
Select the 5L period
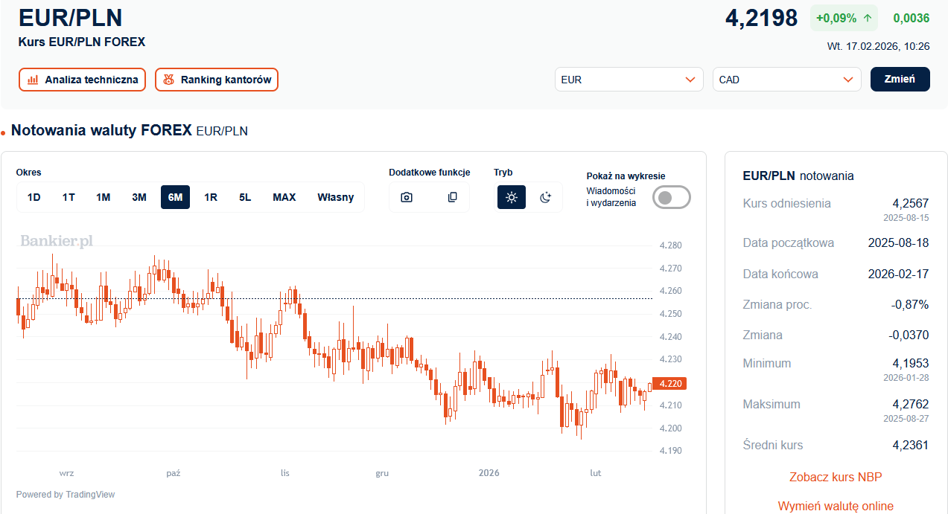click(x=245, y=197)
